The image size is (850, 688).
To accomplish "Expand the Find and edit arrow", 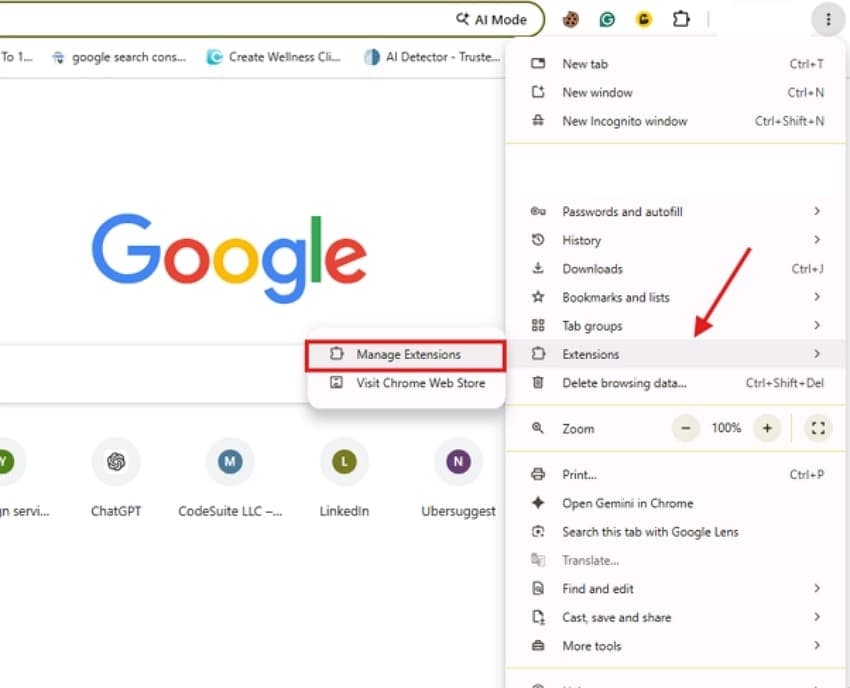I will click(816, 588).
